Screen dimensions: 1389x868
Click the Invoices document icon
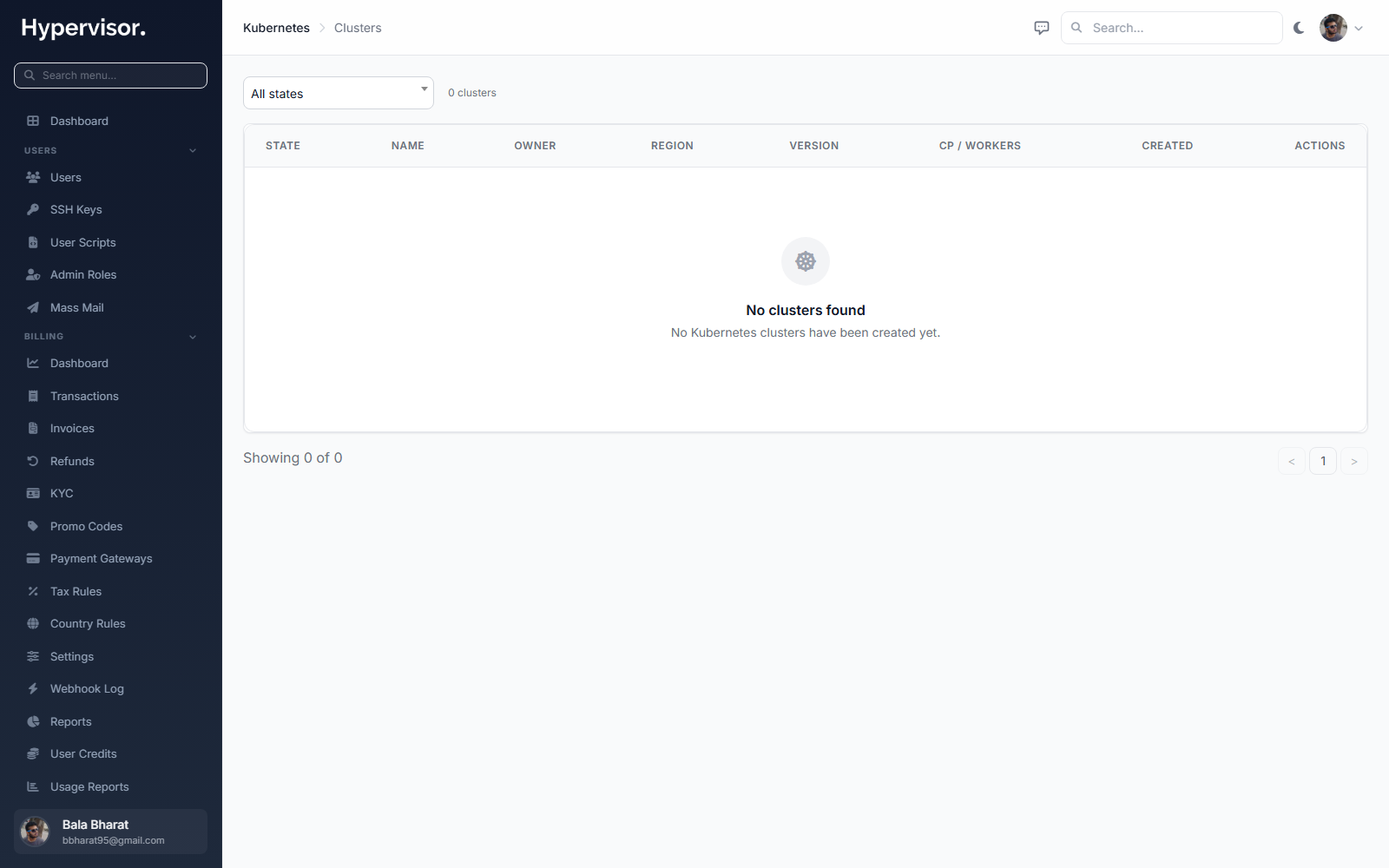coord(33,428)
